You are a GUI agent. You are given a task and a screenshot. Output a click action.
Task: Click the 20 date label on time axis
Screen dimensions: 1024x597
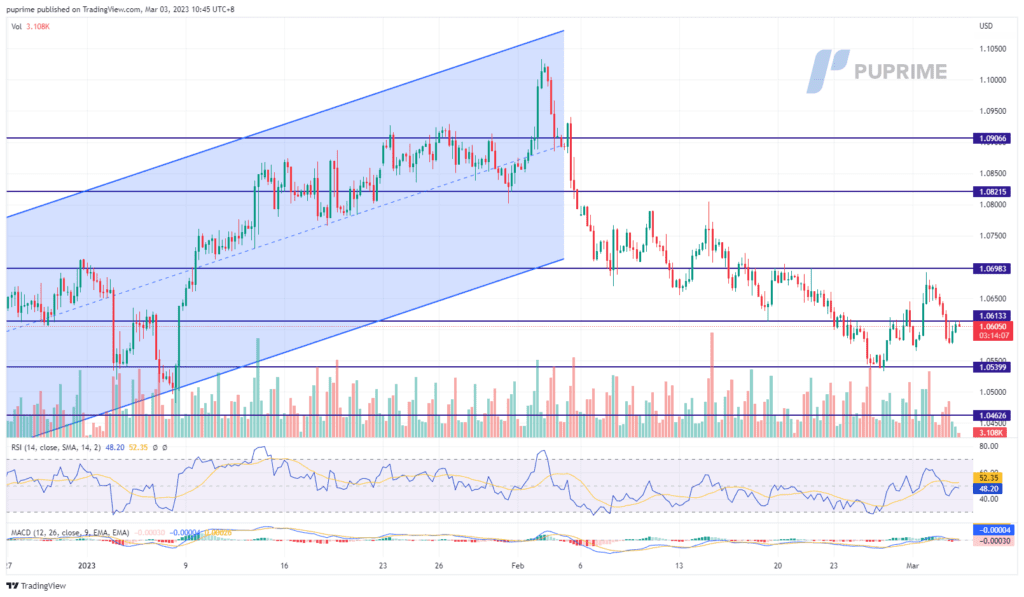(x=778, y=566)
